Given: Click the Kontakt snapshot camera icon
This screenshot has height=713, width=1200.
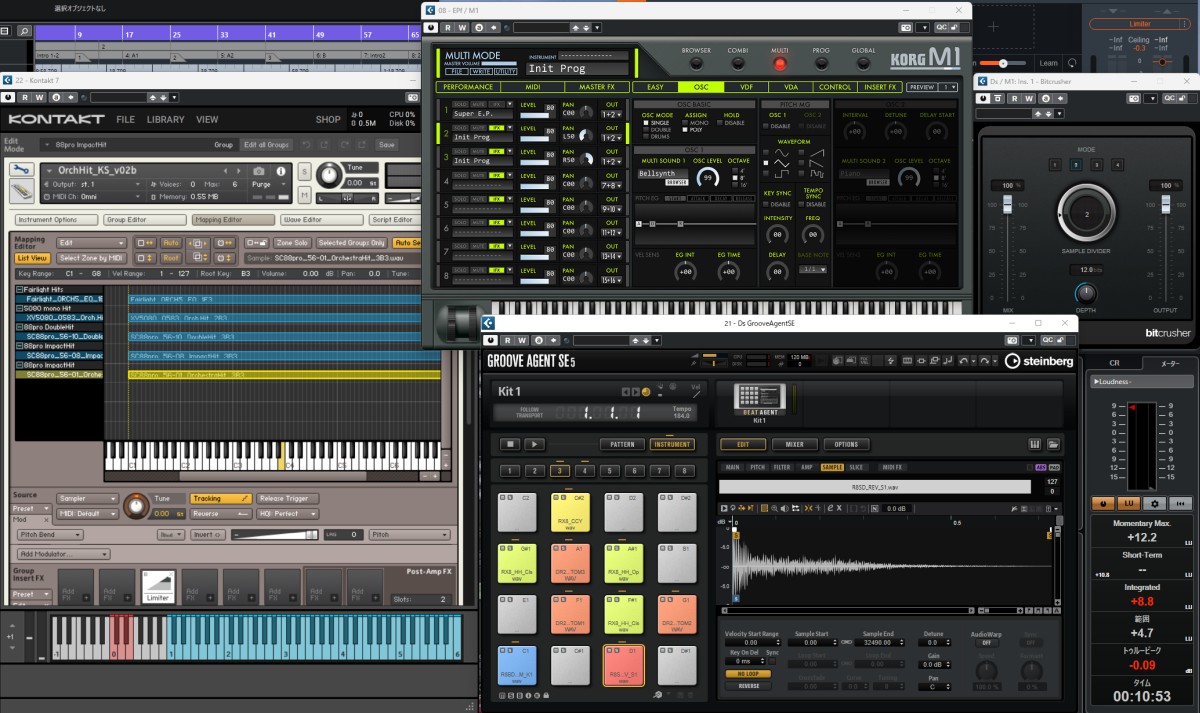Looking at the screenshot, I should tap(259, 171).
